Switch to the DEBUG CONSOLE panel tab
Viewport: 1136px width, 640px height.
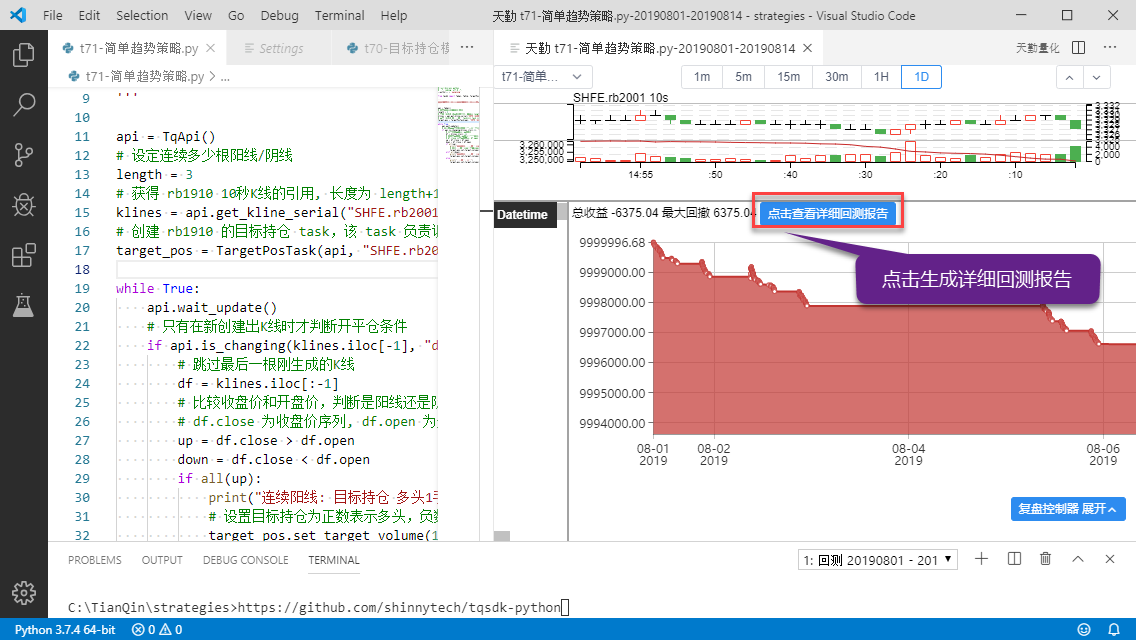[x=246, y=560]
